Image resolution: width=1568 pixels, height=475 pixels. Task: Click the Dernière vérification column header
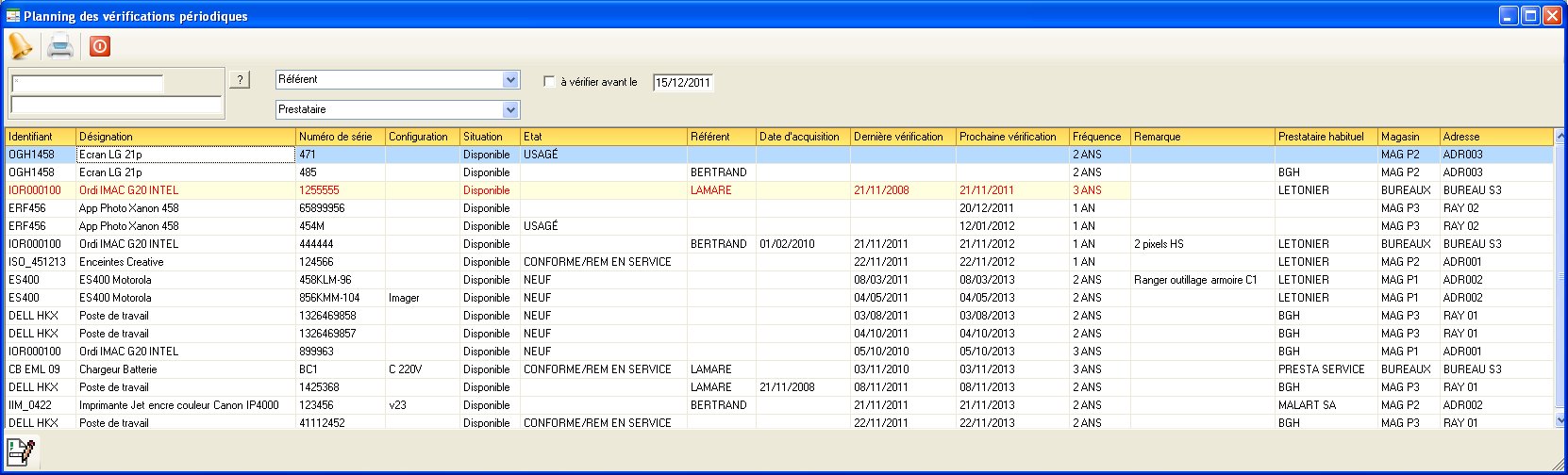pyautogui.click(x=904, y=137)
